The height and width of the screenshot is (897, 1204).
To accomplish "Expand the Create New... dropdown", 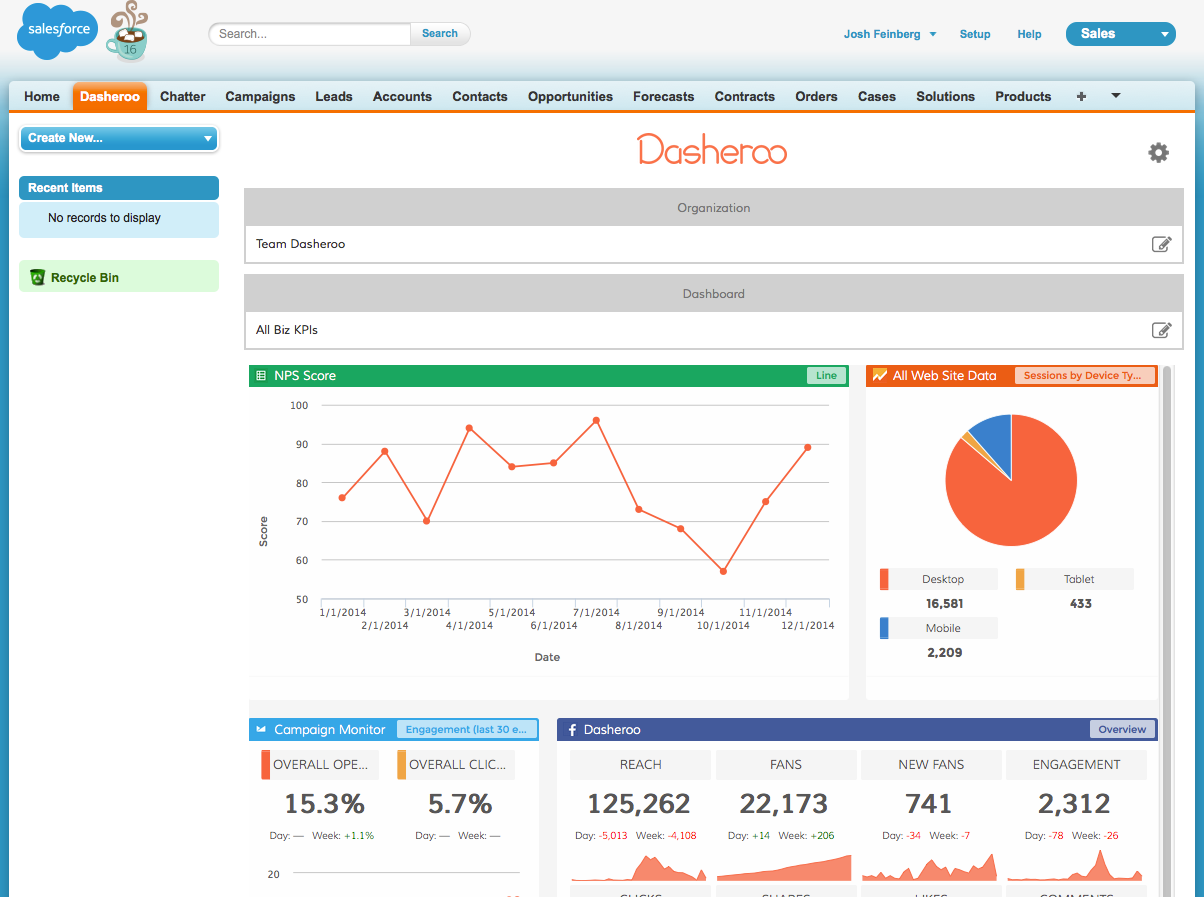I will [118, 138].
